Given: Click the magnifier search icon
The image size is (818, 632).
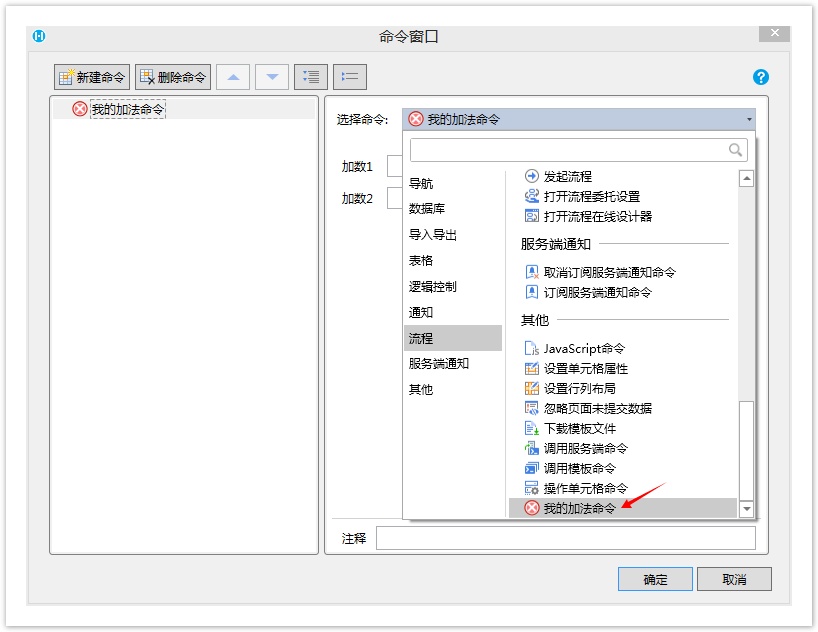Looking at the screenshot, I should [x=735, y=150].
